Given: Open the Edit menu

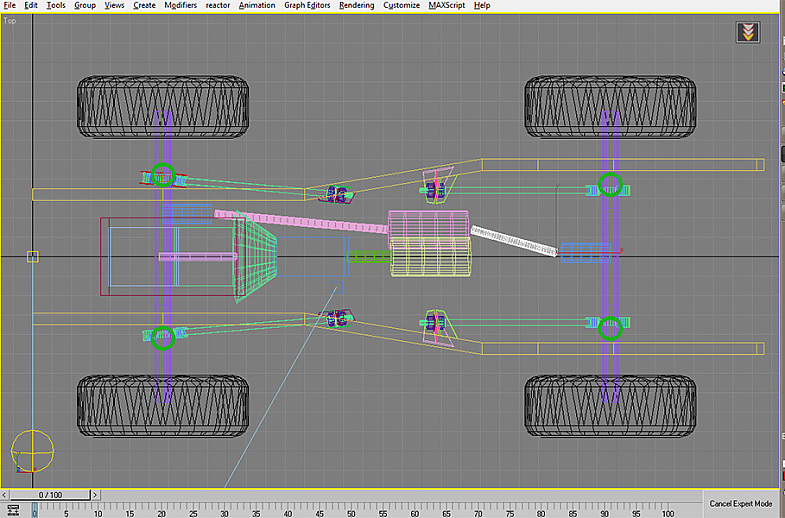Looking at the screenshot, I should [31, 5].
